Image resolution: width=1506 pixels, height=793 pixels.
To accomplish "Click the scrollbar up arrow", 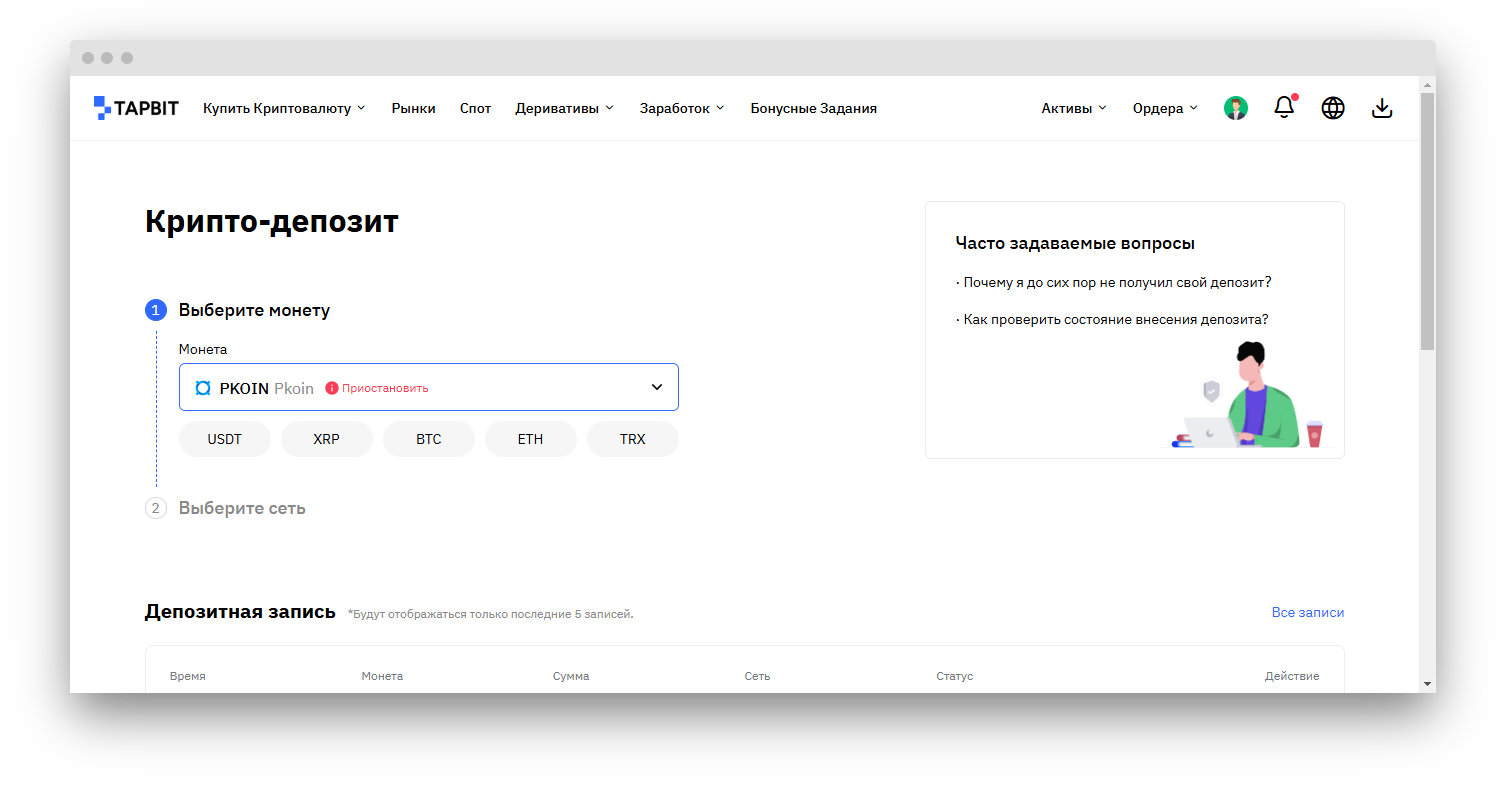I will click(x=1427, y=84).
